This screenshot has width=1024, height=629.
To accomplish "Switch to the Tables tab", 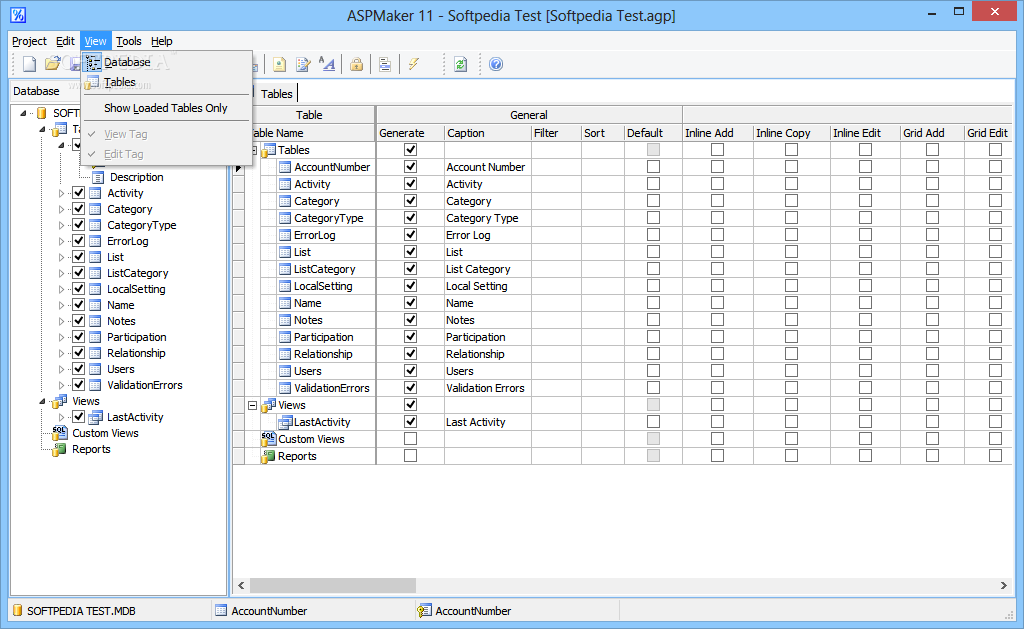I will click(x=276, y=93).
